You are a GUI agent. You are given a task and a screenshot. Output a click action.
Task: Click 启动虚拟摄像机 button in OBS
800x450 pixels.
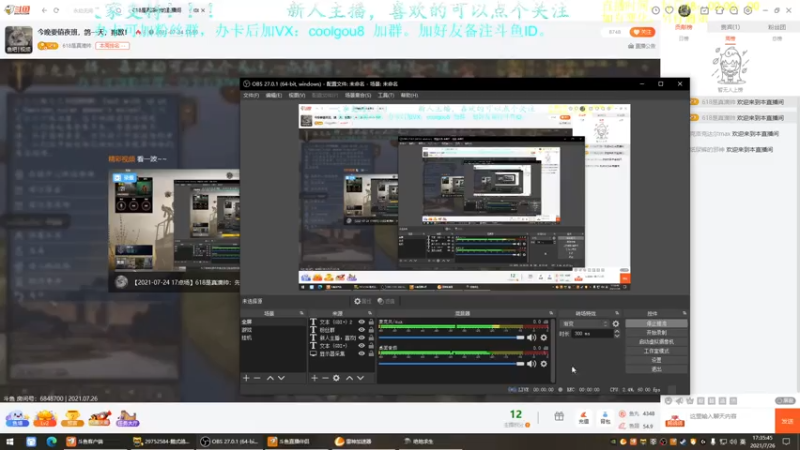coord(656,342)
